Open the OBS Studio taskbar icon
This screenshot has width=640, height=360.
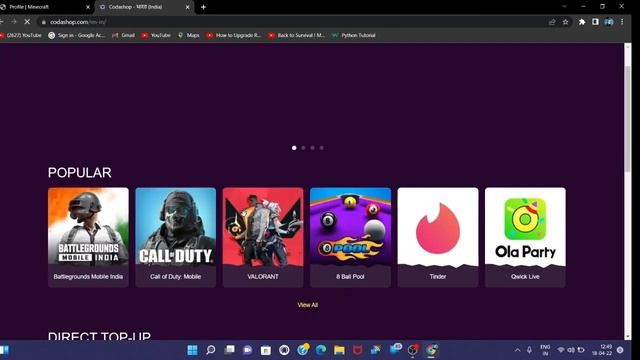tap(413, 350)
